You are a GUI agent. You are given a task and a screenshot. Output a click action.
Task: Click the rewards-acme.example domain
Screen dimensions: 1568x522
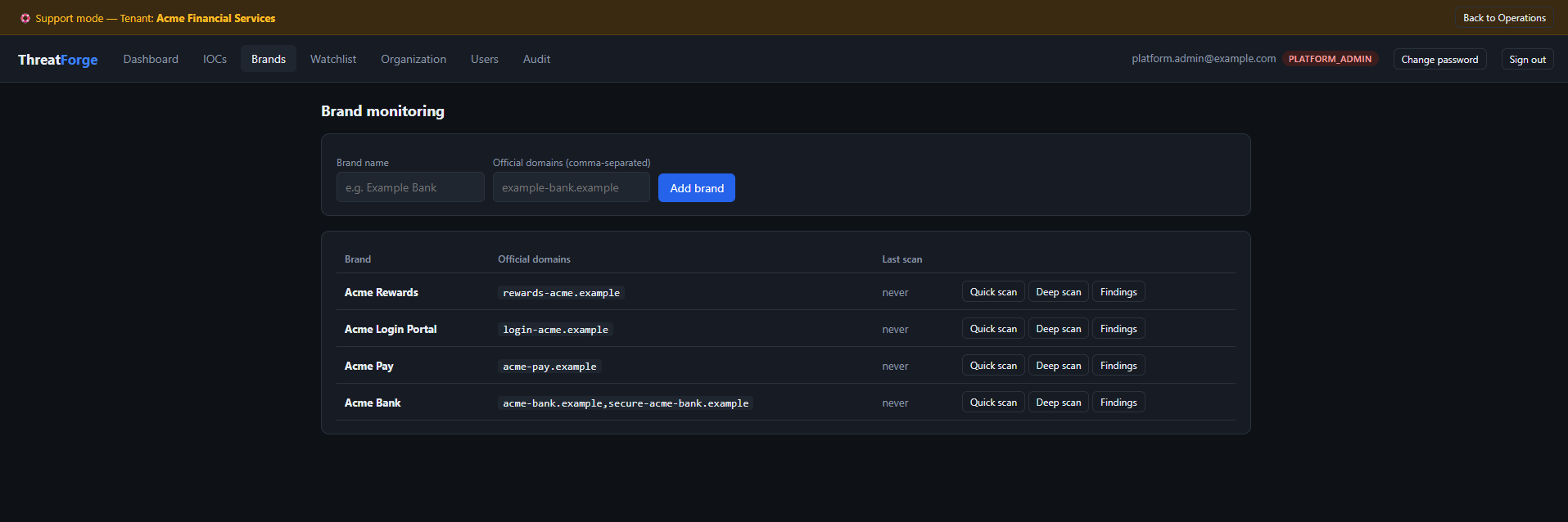561,293
